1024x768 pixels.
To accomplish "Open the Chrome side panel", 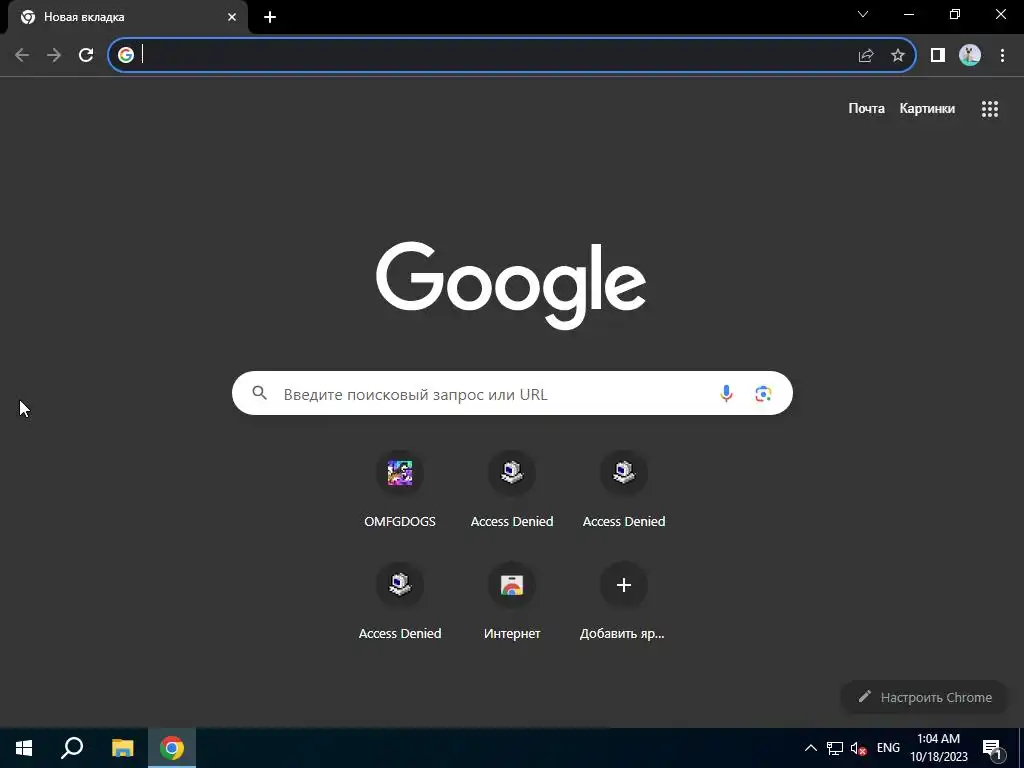I will [x=938, y=56].
